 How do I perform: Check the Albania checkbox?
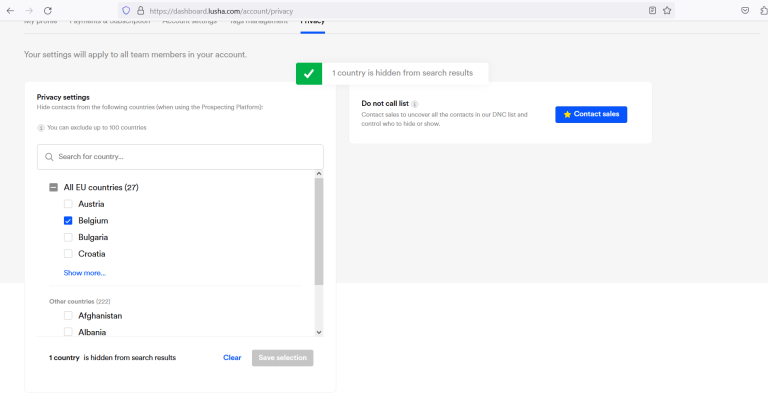pyautogui.click(x=68, y=332)
